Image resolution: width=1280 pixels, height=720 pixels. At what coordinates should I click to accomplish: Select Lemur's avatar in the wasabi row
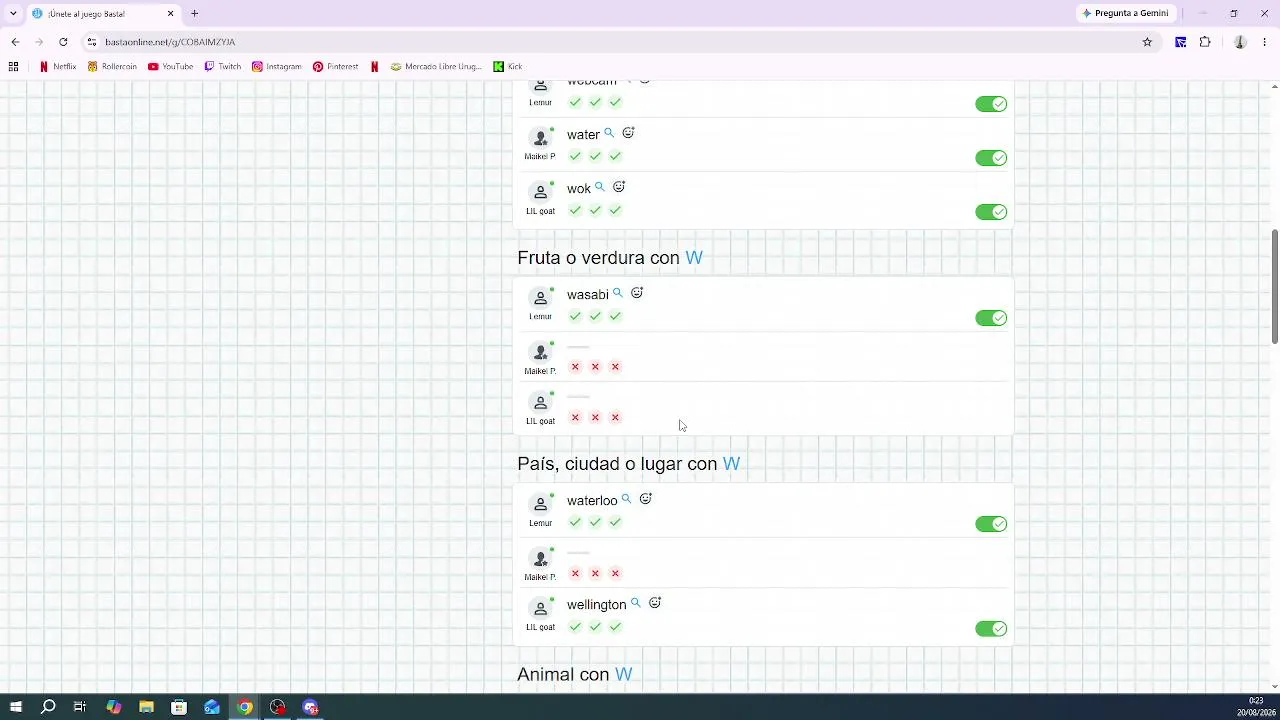click(x=540, y=298)
